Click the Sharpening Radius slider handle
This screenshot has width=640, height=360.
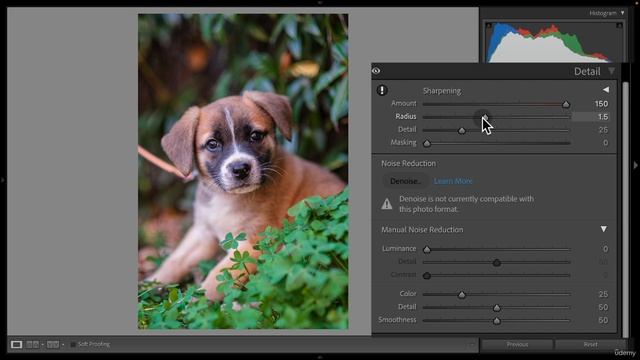pyautogui.click(x=484, y=118)
